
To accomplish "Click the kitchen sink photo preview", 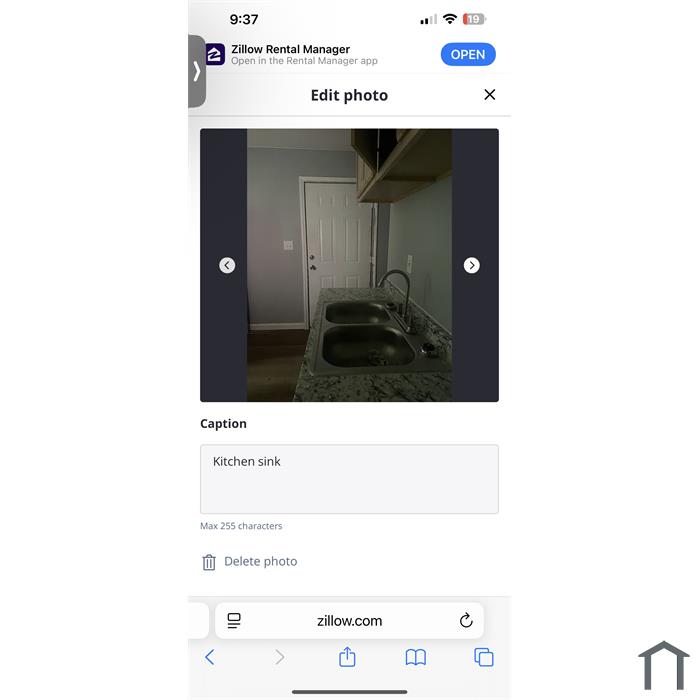I will tap(349, 265).
